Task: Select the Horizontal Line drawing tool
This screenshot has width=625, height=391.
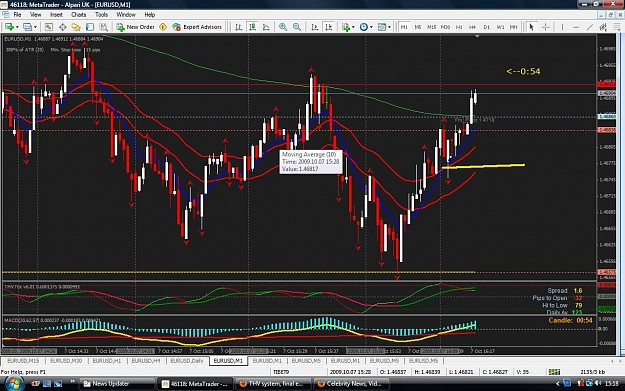Action: pos(576,27)
